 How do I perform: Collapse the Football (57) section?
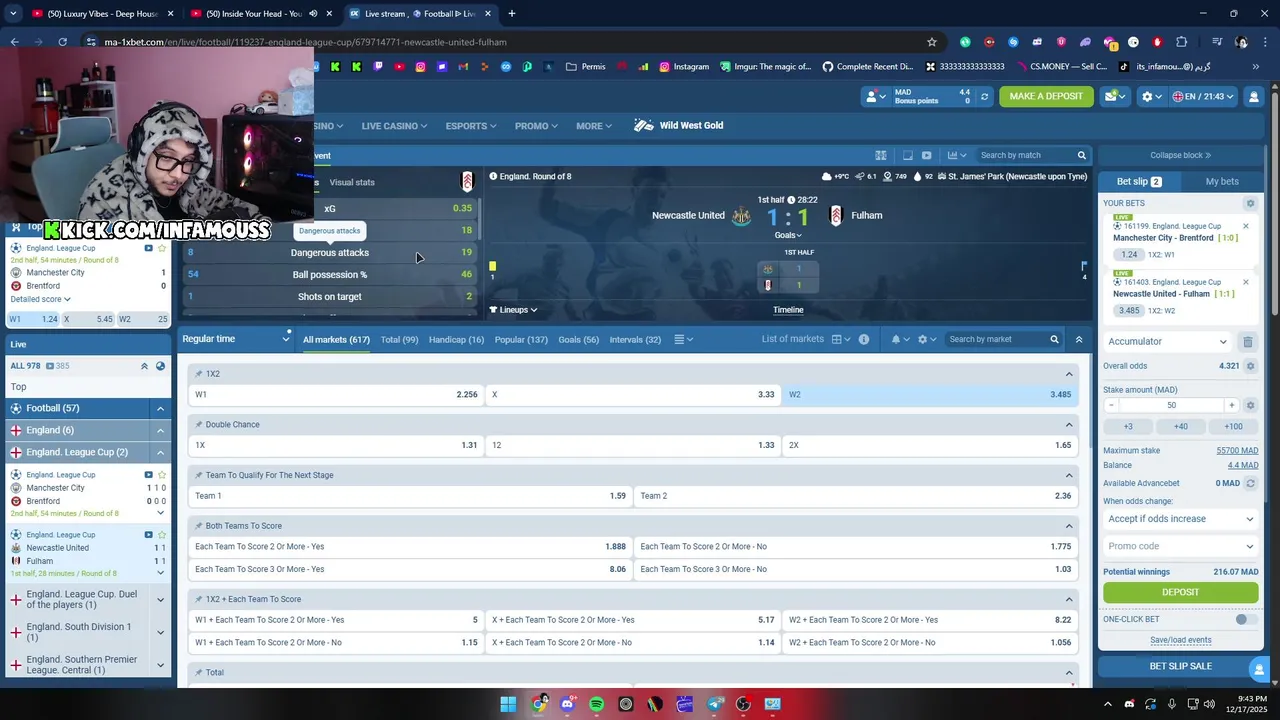160,408
